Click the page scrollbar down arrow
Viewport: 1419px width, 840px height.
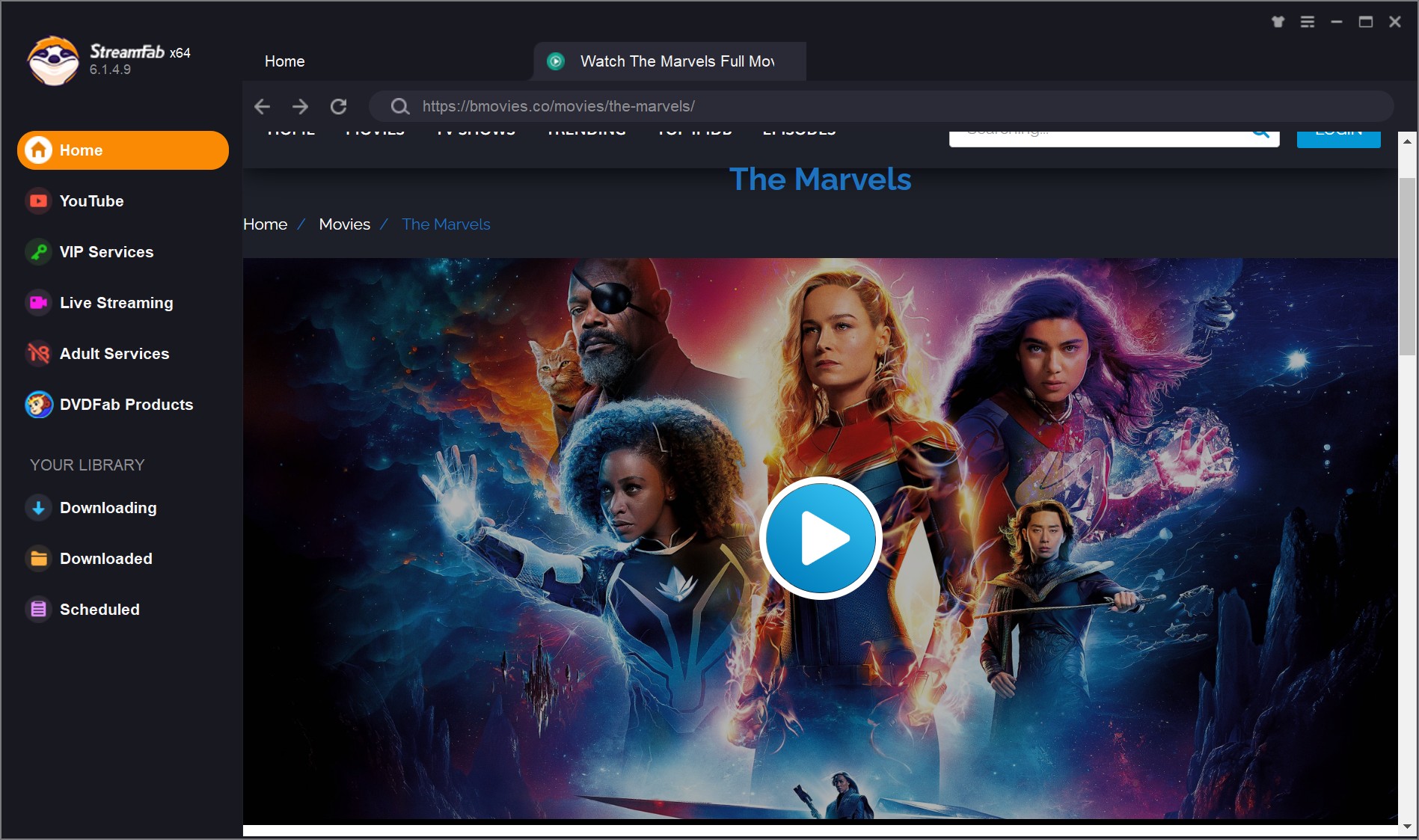click(1407, 827)
